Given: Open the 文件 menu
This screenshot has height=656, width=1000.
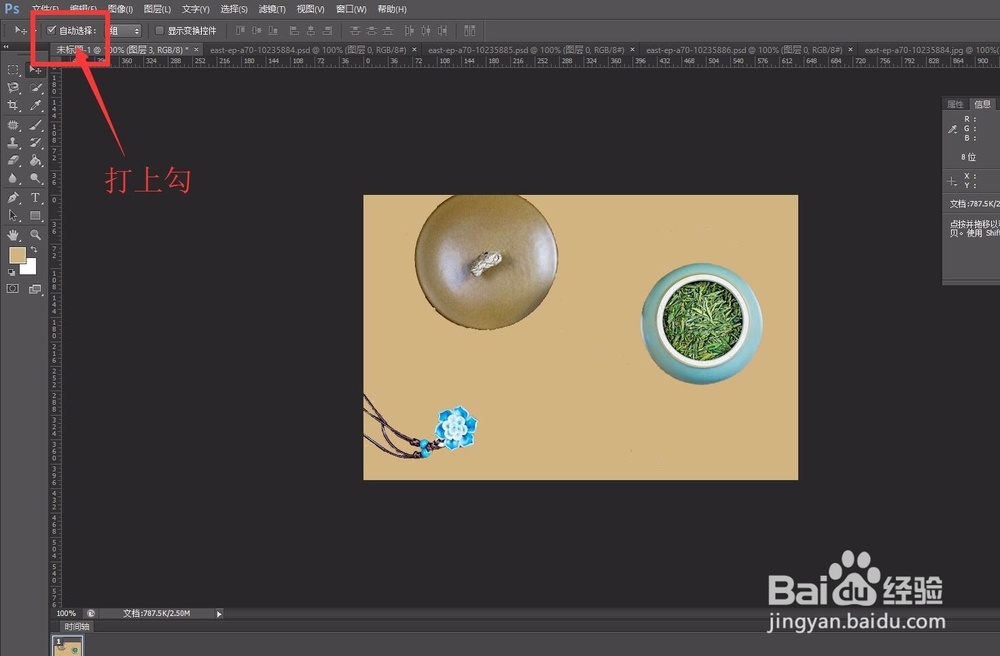Looking at the screenshot, I should 45,9.
